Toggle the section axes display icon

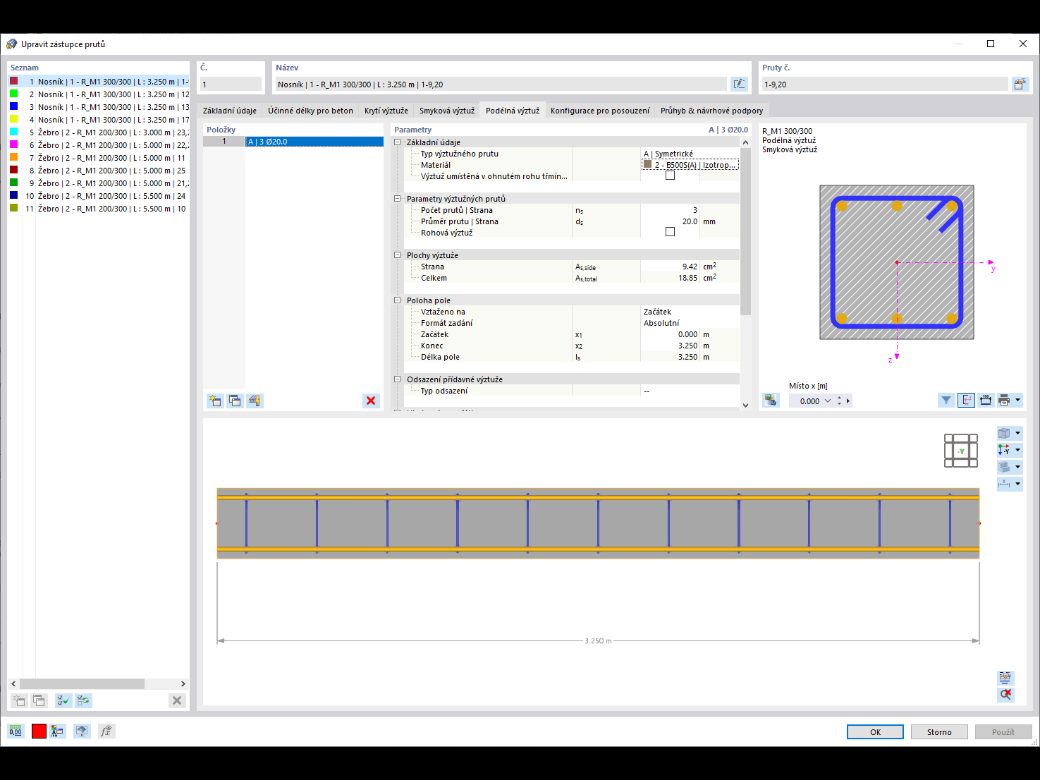(x=966, y=400)
